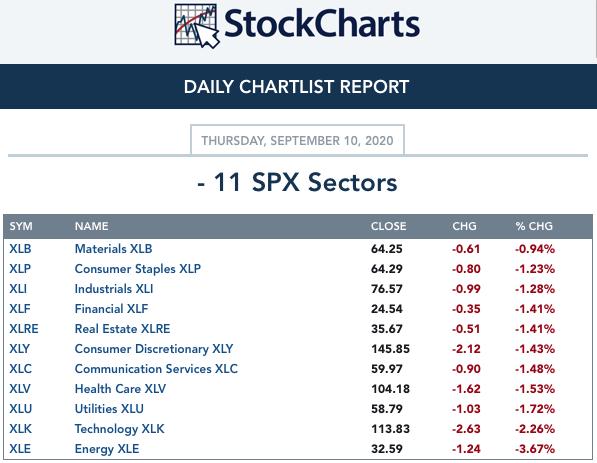
Task: Open the Health Care XLV link
Action: coord(120,389)
